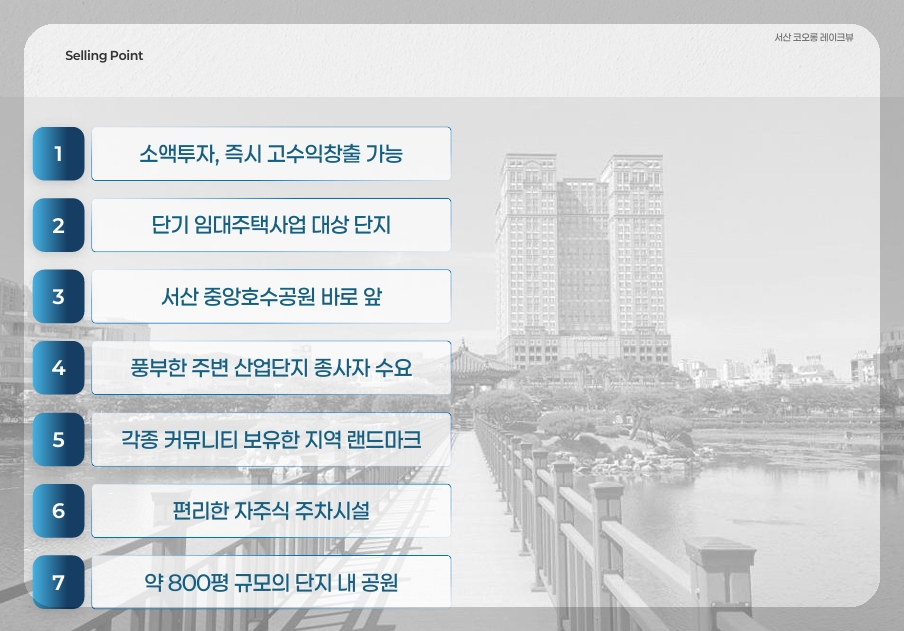This screenshot has width=904, height=631.
Task: Click the '서산 코오롱 레이크뷰' label
Action: tap(813, 37)
